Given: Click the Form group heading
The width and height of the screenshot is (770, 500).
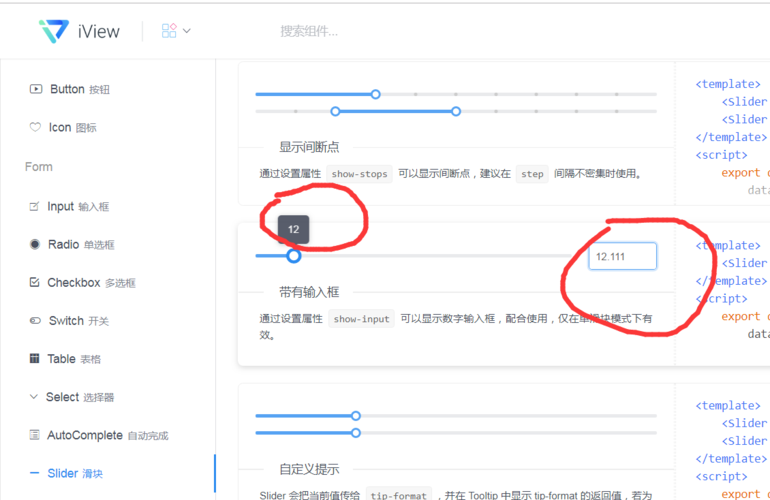Looking at the screenshot, I should (39, 167).
